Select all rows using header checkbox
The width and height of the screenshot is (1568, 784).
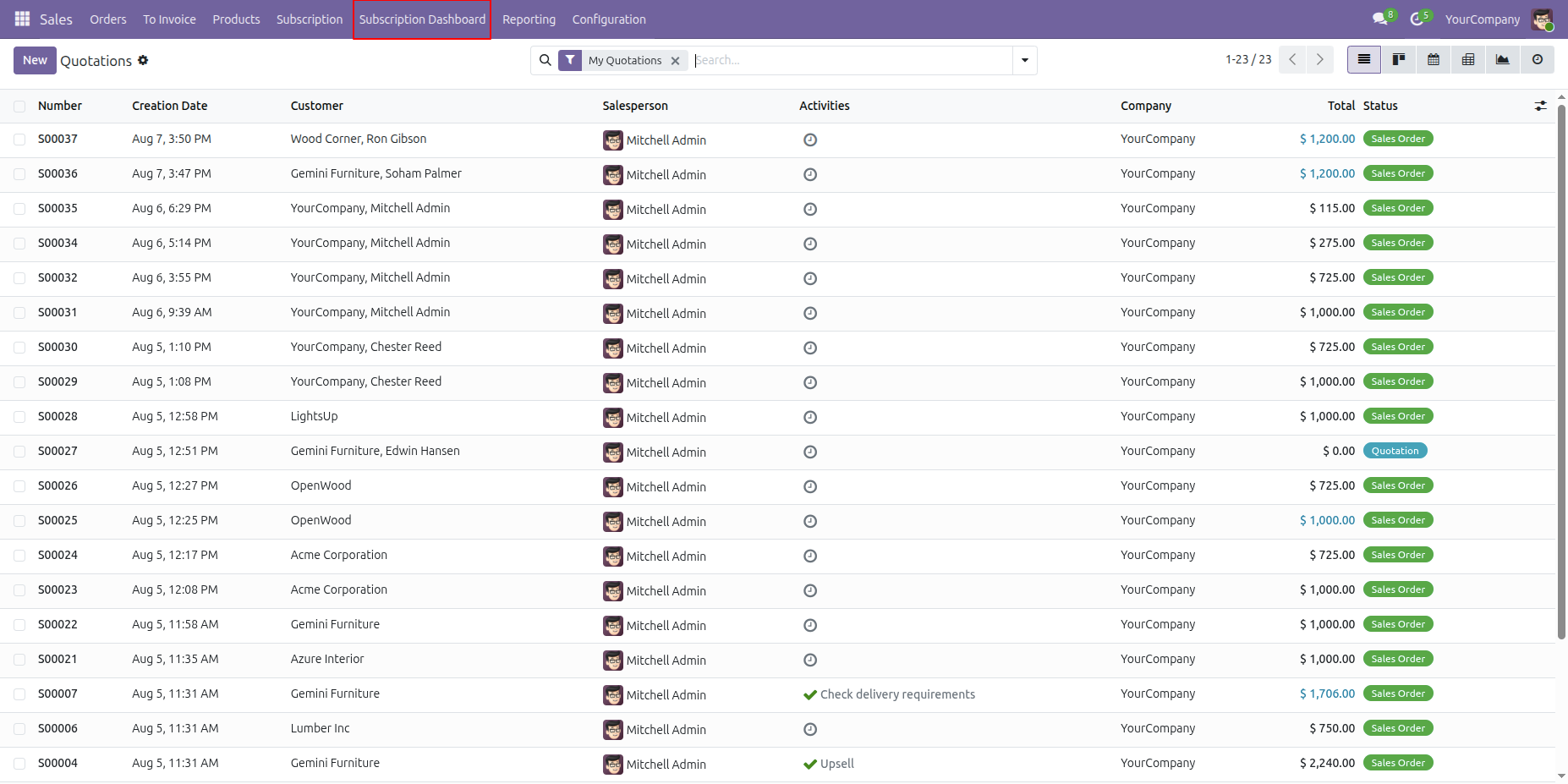[x=19, y=107]
